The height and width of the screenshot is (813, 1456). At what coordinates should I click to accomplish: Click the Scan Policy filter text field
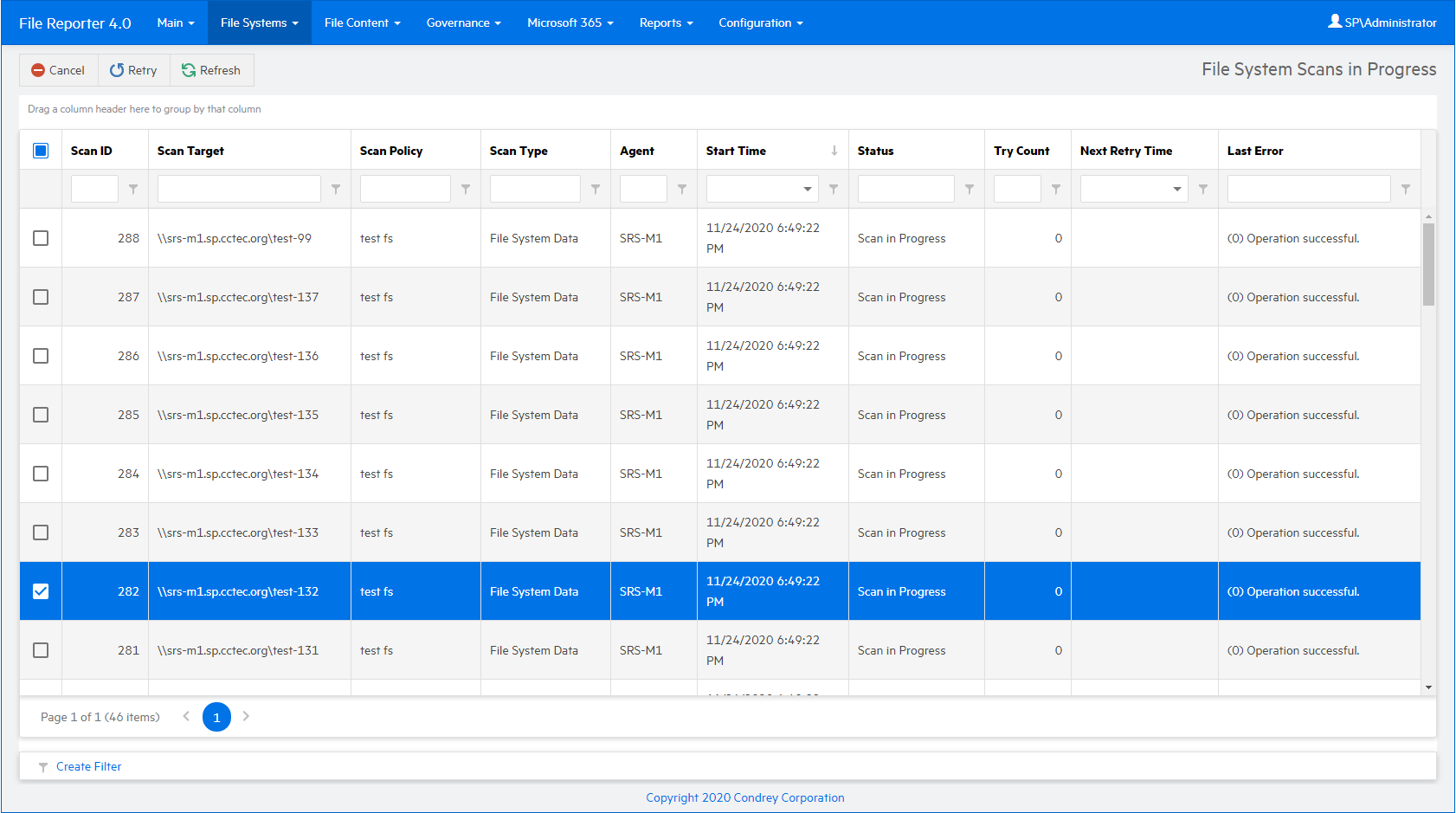[405, 189]
